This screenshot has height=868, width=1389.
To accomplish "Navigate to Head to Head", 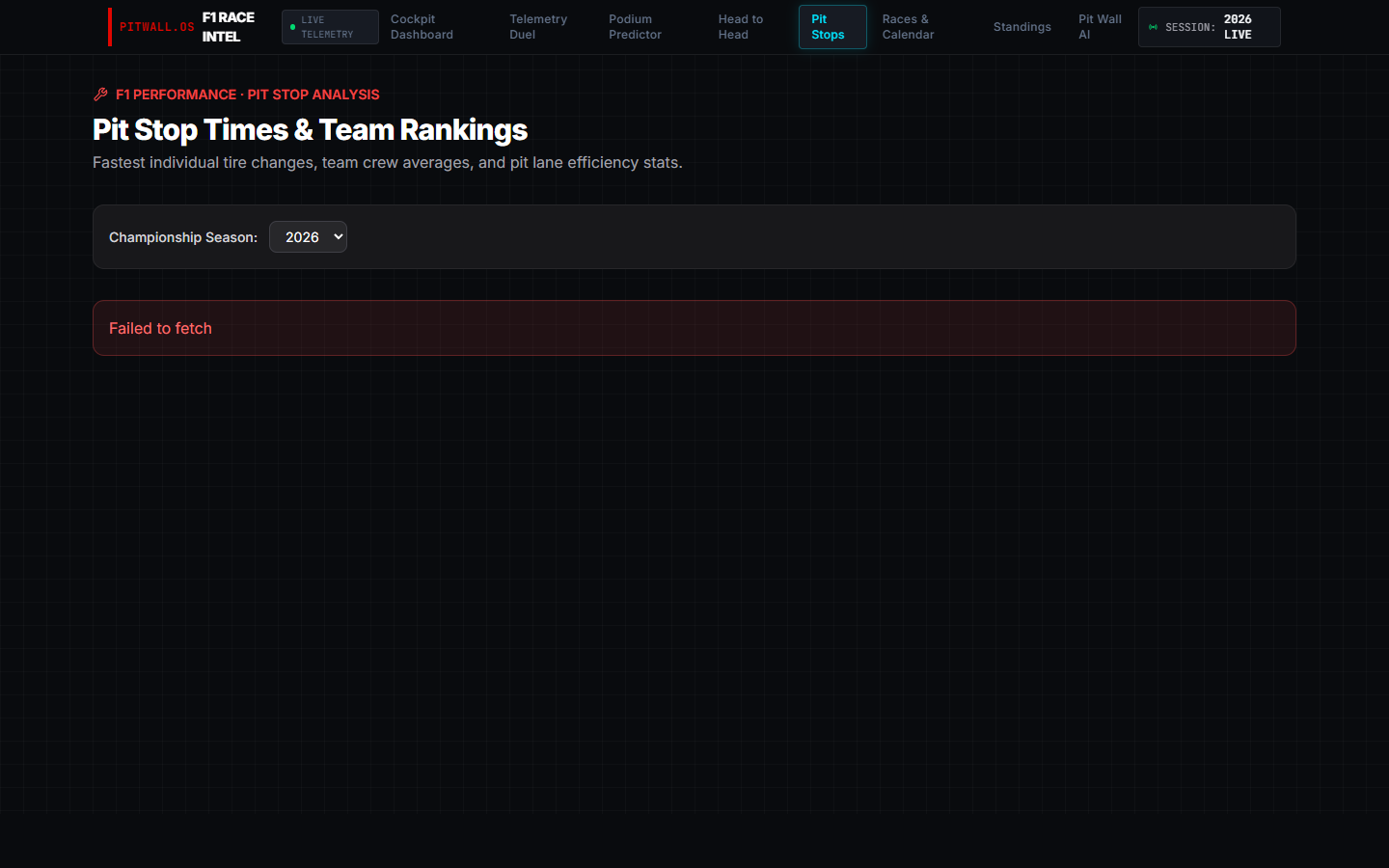I will click(x=741, y=27).
